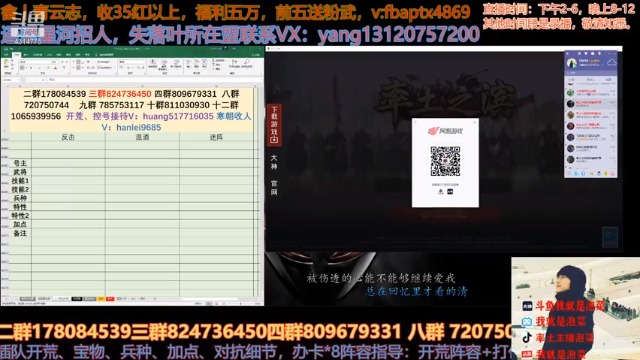This screenshot has width=640, height=360.
Task: Click the Undo arrow in Excel title bar
Action: [x=11, y=49]
